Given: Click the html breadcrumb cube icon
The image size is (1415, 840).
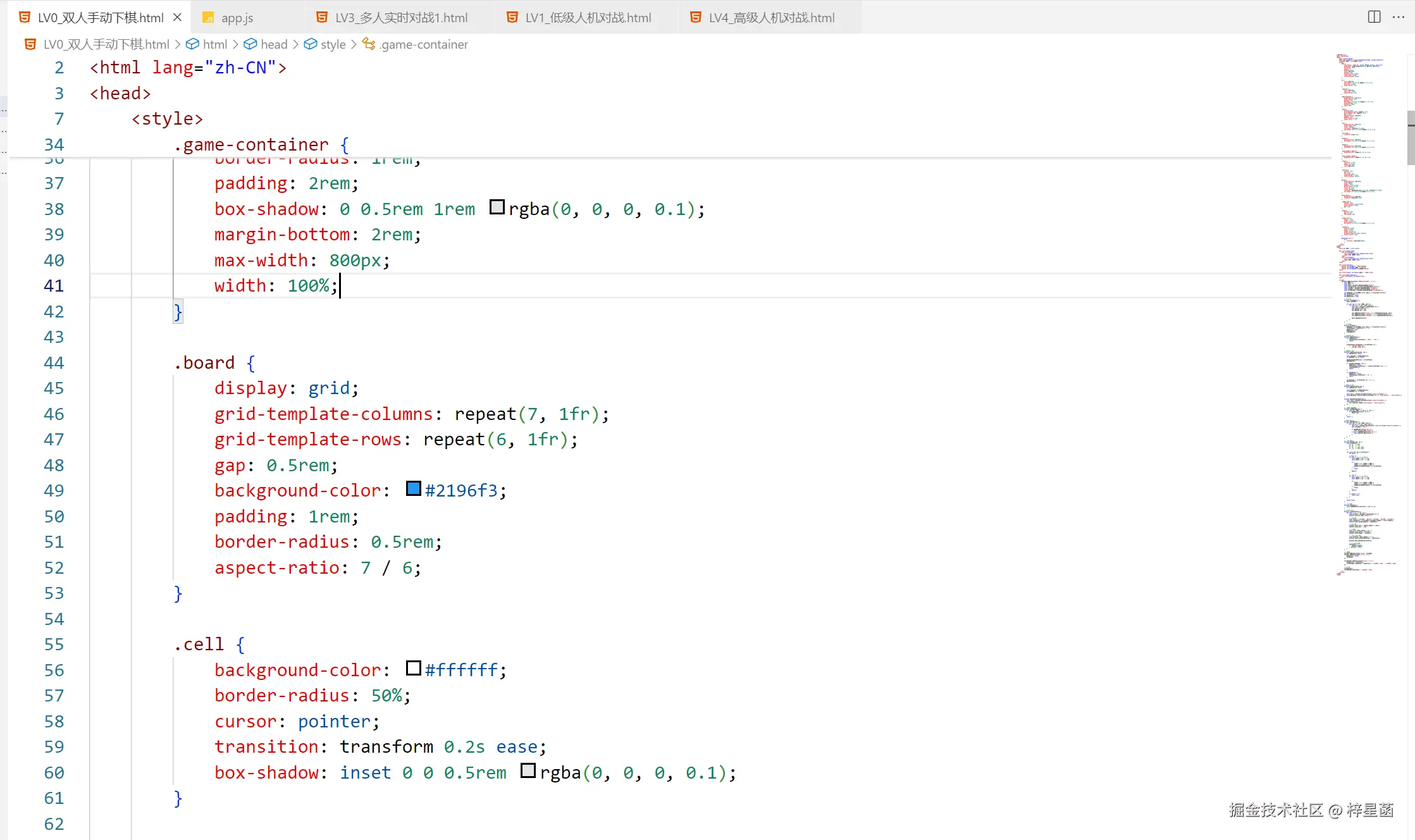Looking at the screenshot, I should click(192, 44).
